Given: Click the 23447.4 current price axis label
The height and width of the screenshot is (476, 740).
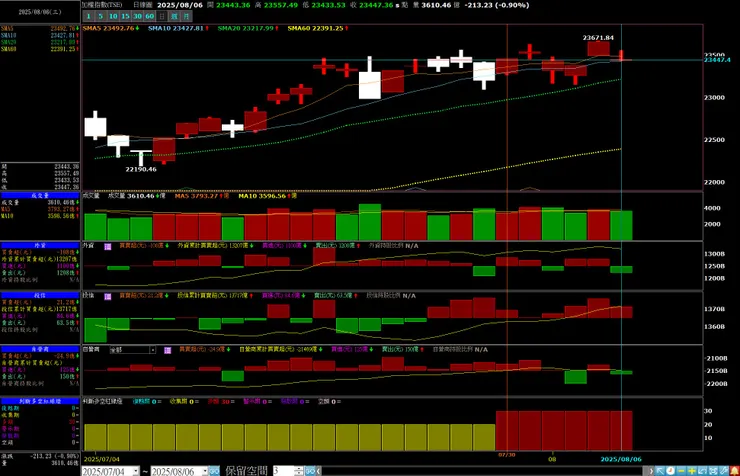Looking at the screenshot, I should pyautogui.click(x=717, y=60).
